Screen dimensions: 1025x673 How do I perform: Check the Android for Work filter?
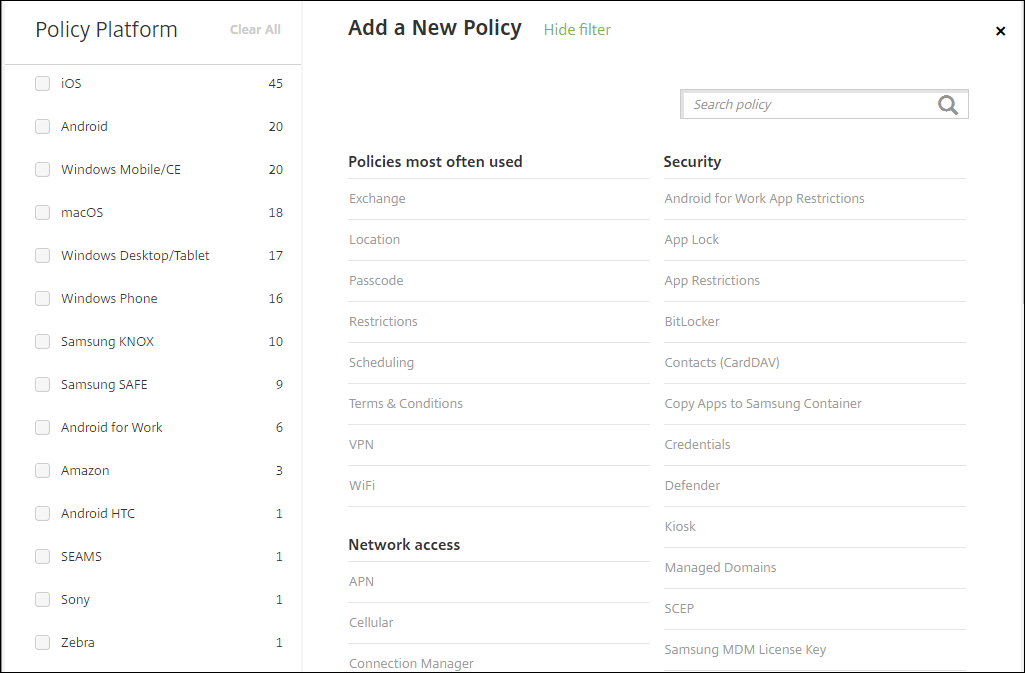[43, 428]
